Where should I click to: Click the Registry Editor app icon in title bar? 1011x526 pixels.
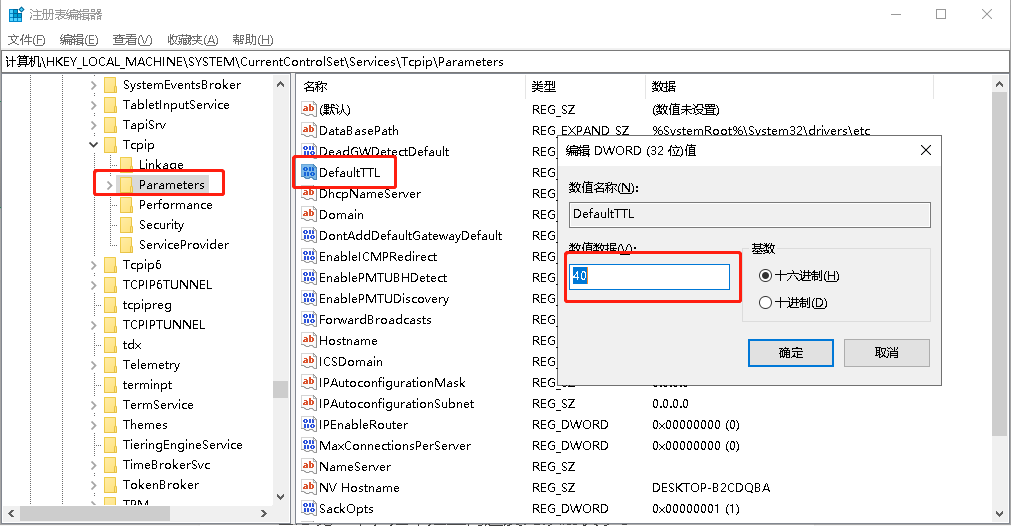tap(16, 15)
